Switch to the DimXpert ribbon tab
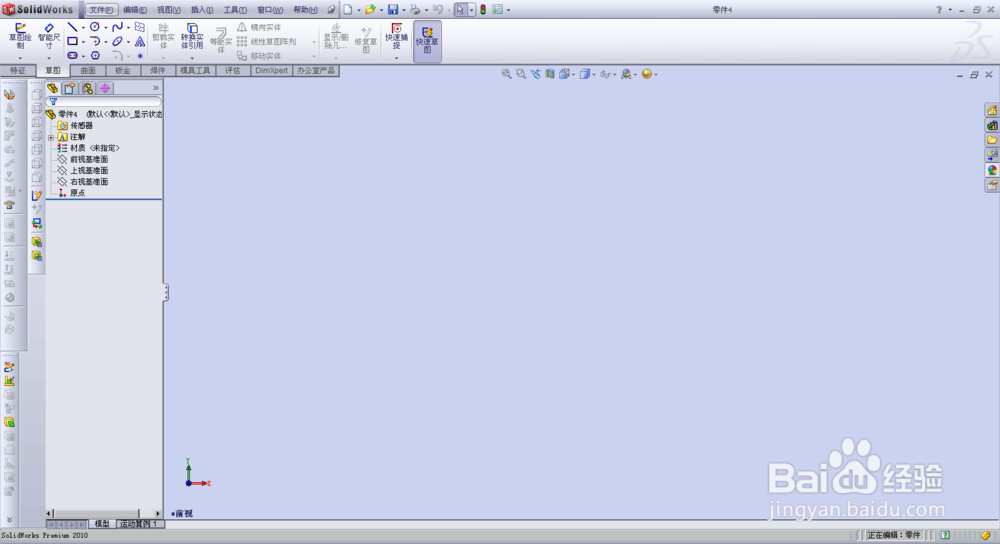 point(272,70)
